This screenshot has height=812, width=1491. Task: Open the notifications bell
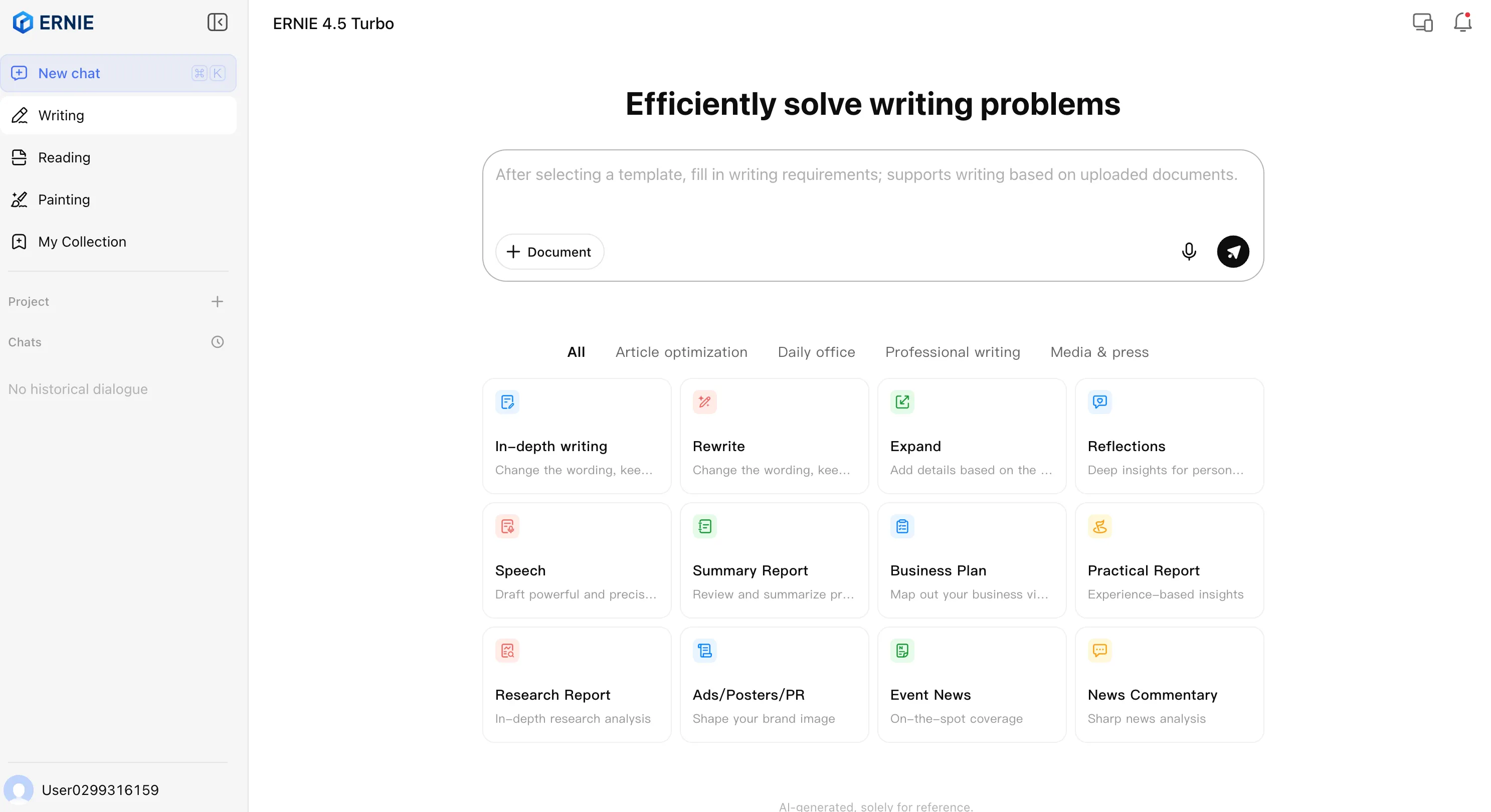pyautogui.click(x=1462, y=23)
